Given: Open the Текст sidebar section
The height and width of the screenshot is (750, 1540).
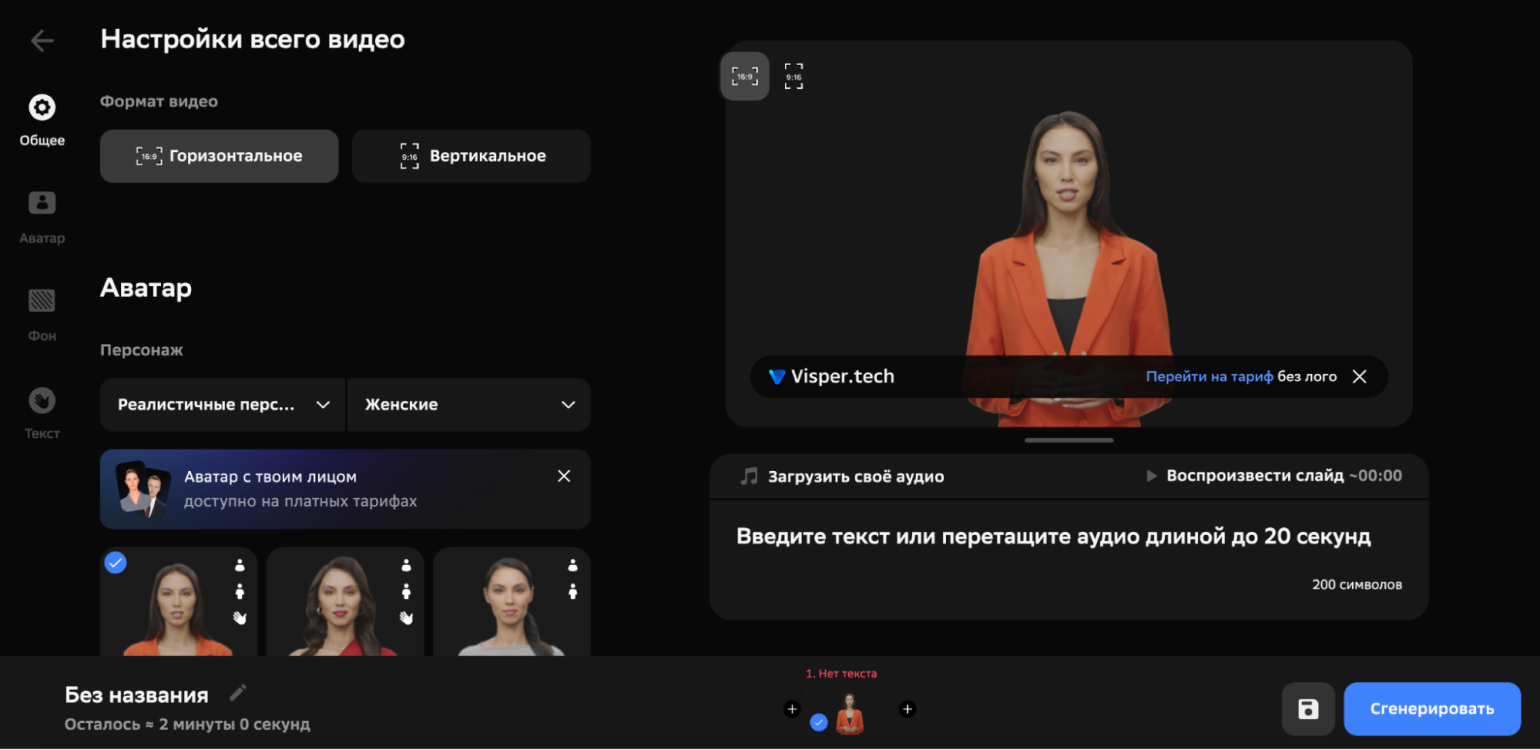Looking at the screenshot, I should [x=42, y=413].
